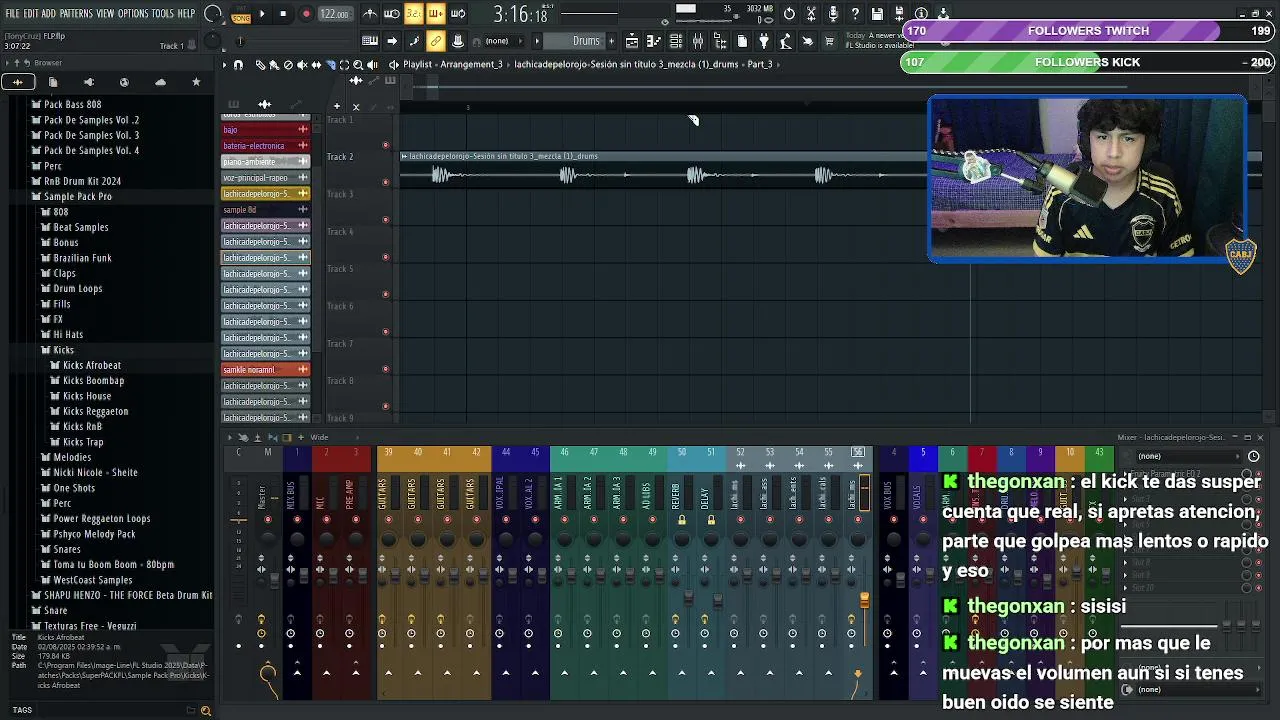This screenshot has height=720, width=1280.
Task: Select the 'bajo' clip in picker
Action: click(x=265, y=130)
